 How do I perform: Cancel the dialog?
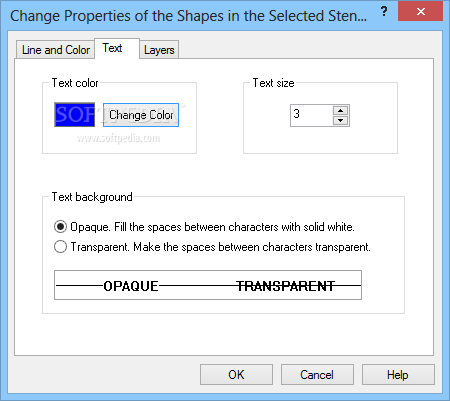317,375
